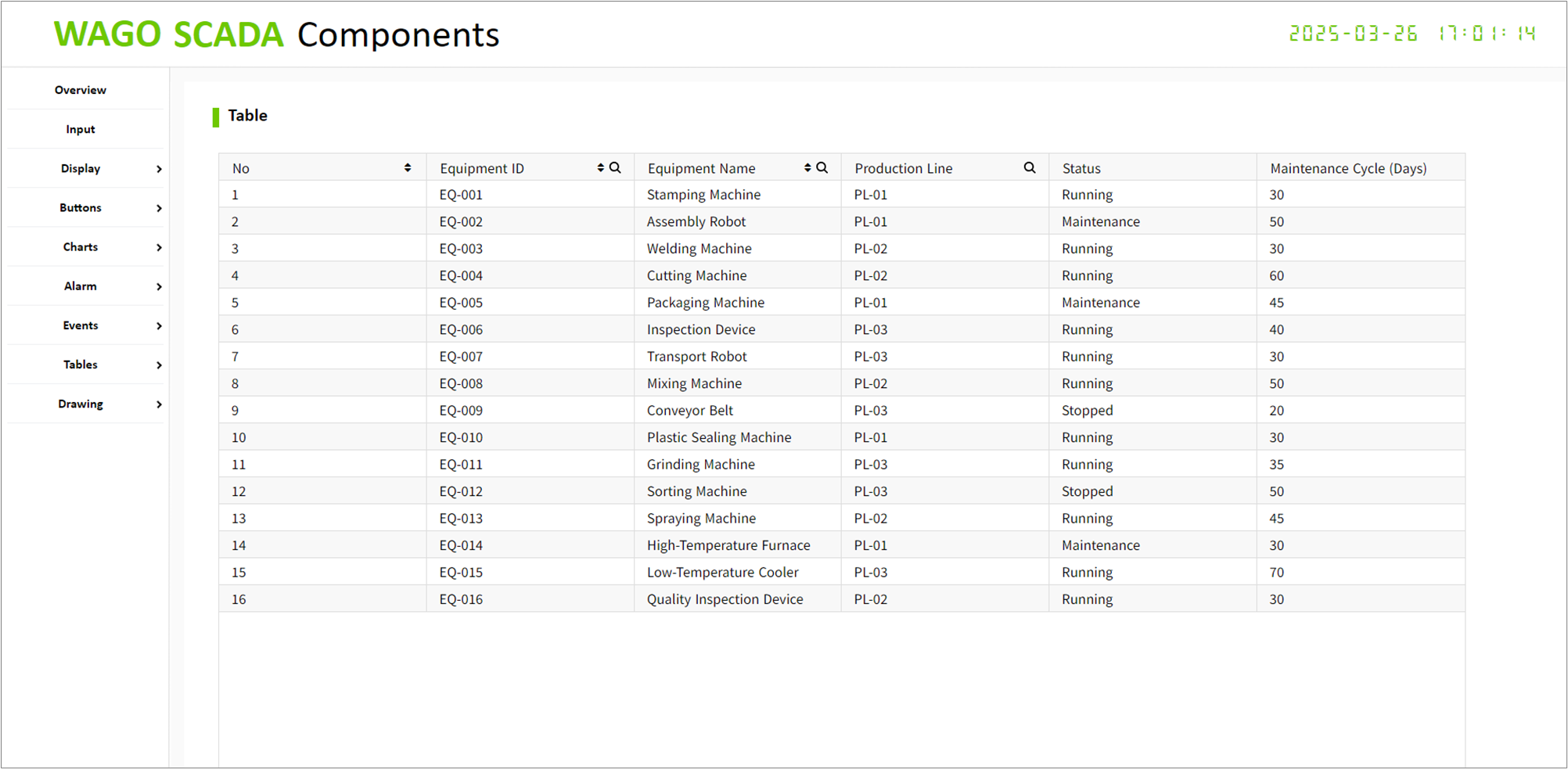
Task: Open the Drawing sidebar menu
Action: click(x=81, y=404)
